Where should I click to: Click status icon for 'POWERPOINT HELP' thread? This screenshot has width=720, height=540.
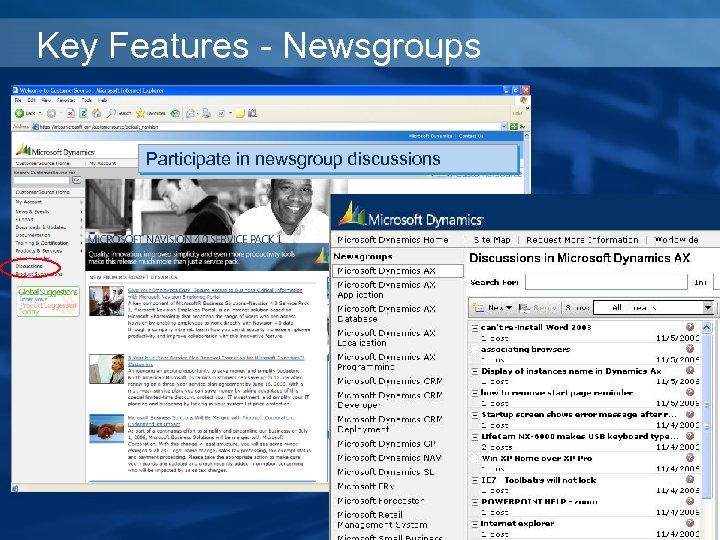[690, 501]
